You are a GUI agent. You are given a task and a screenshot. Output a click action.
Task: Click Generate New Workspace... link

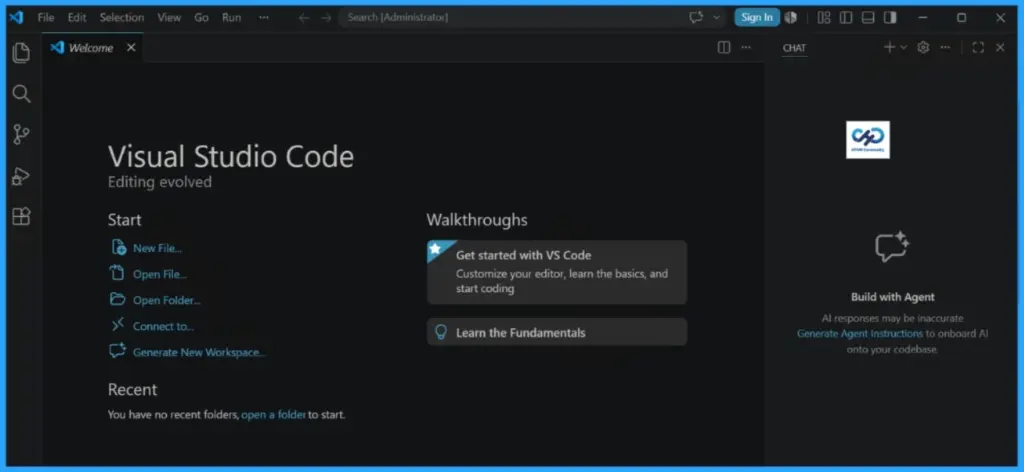[199, 353]
